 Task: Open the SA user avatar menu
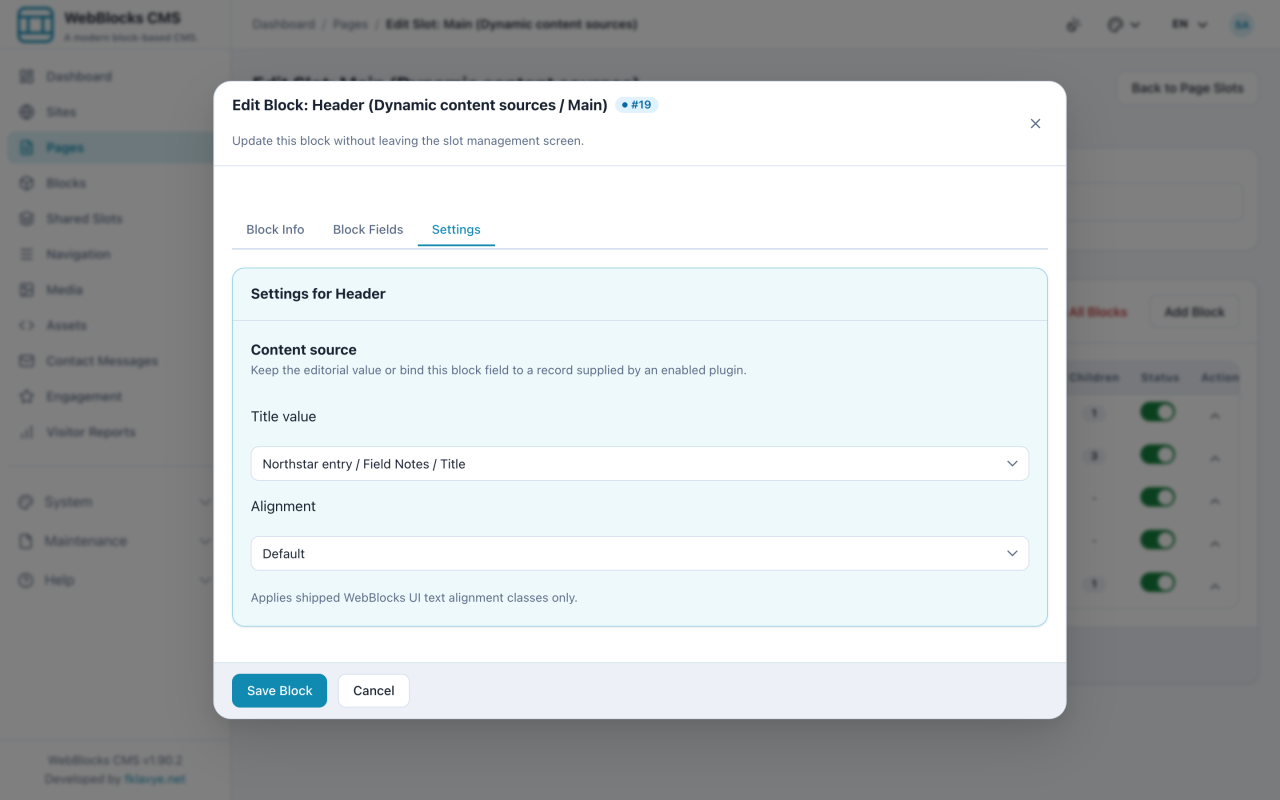[1242, 25]
